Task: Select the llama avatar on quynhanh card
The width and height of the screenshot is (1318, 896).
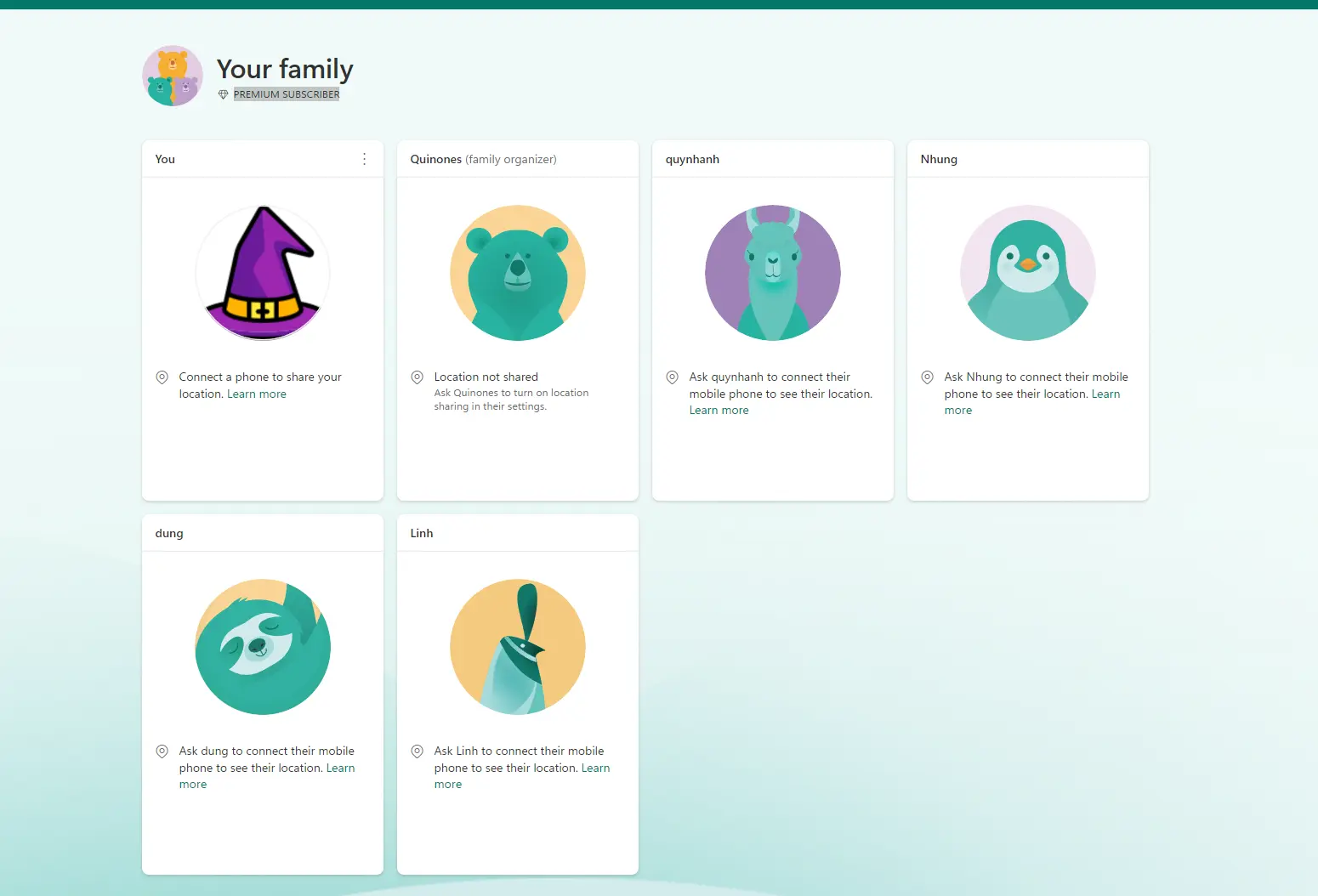Action: 773,273
